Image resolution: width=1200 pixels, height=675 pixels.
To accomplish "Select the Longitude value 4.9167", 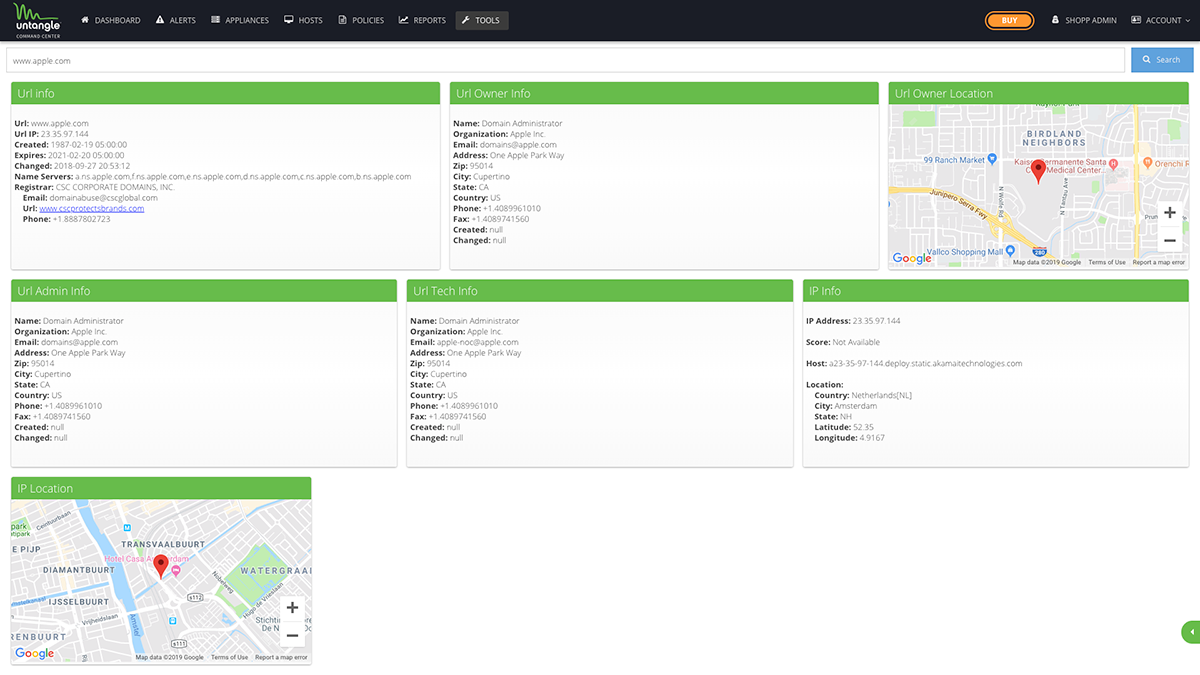I will pos(870,438).
